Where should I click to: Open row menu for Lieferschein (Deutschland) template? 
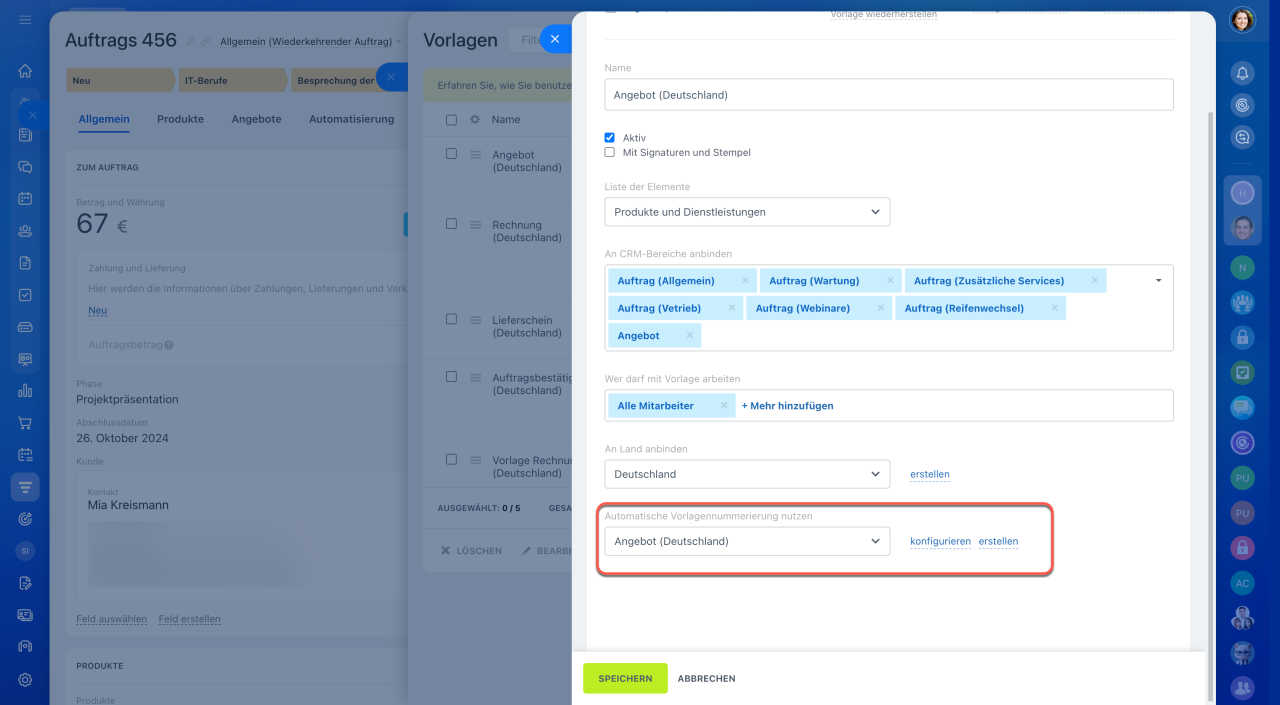(476, 320)
